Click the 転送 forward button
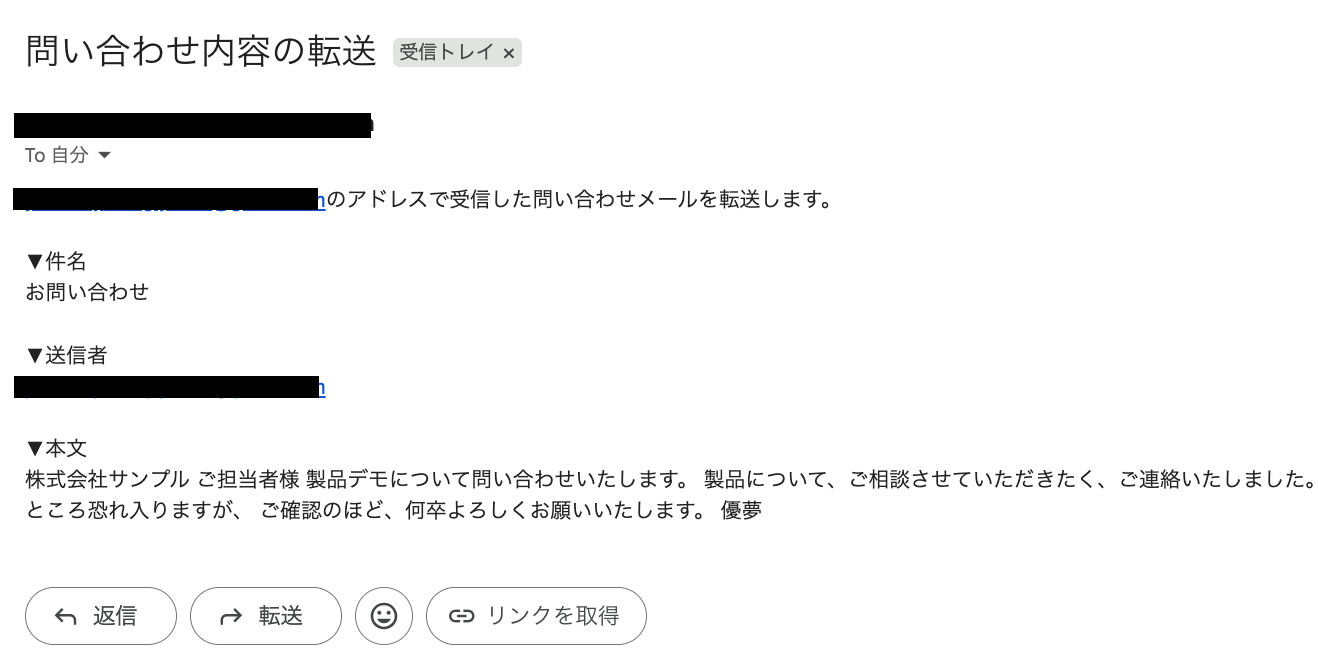The image size is (1318, 658). coord(265,616)
